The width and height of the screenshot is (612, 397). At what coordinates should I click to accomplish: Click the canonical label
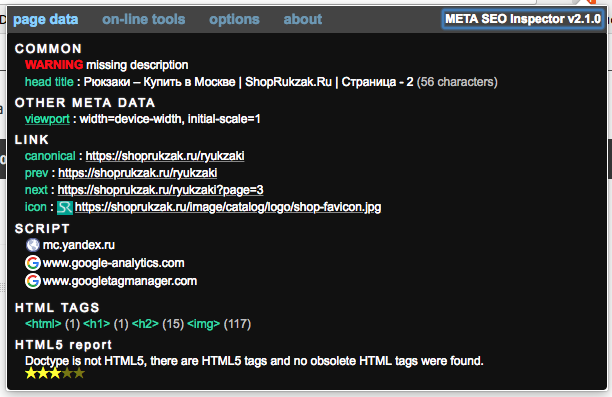coord(50,156)
